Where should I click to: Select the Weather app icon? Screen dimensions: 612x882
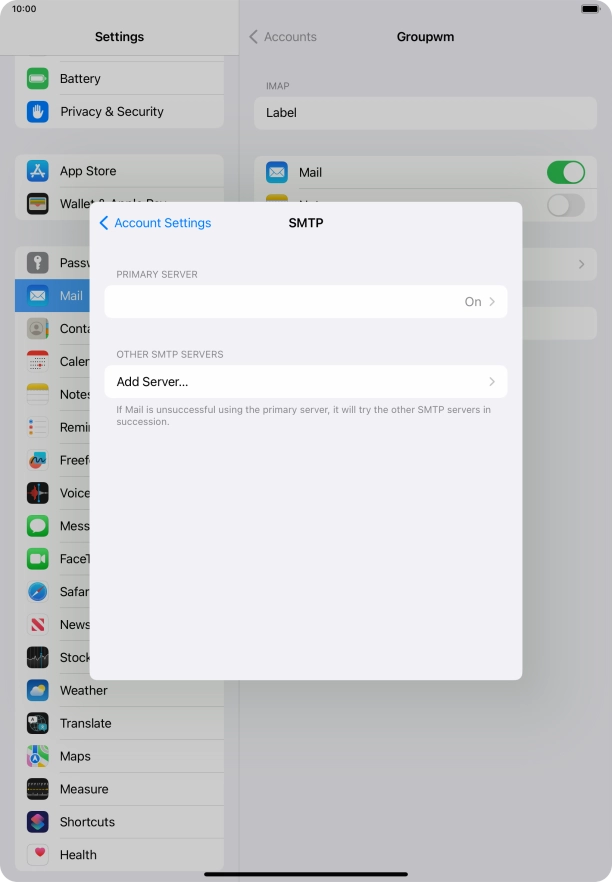point(38,690)
